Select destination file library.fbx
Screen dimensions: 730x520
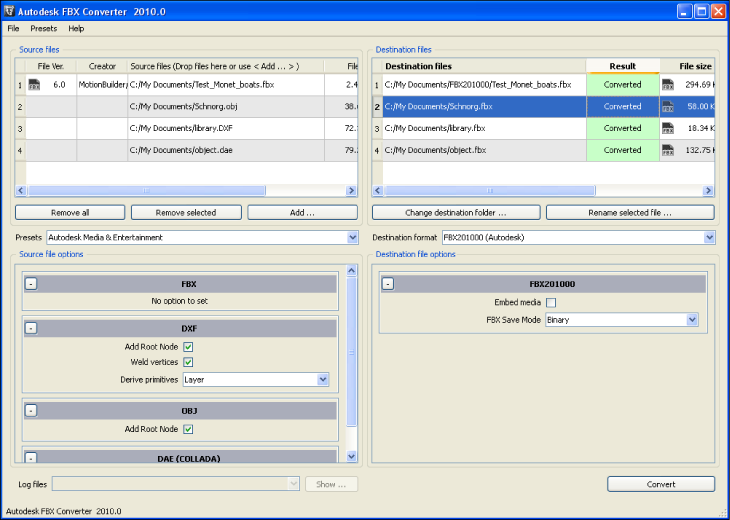(x=484, y=128)
